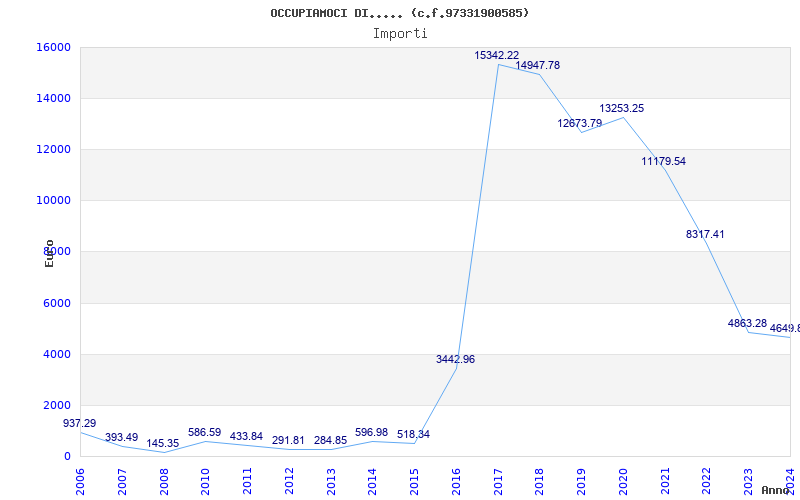Click the 13253.25 data label
Screen dimensions: 800x500
(621, 108)
